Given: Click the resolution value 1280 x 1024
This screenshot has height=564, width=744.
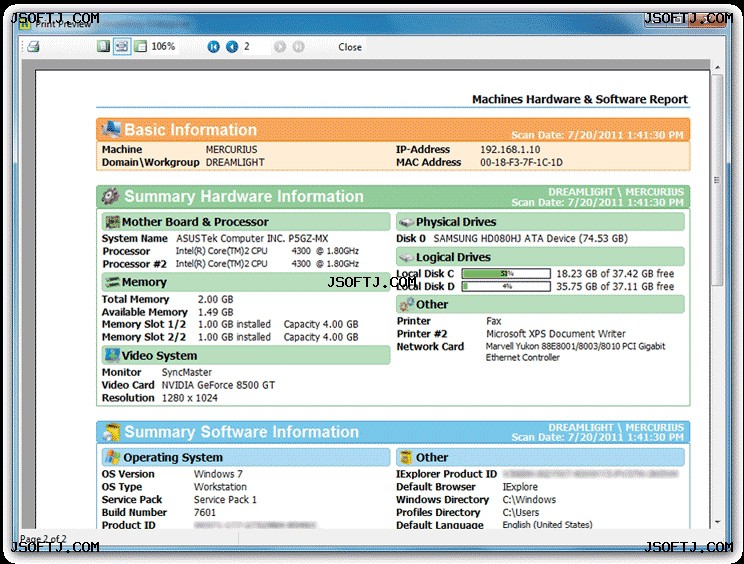Looking at the screenshot, I should [x=190, y=398].
